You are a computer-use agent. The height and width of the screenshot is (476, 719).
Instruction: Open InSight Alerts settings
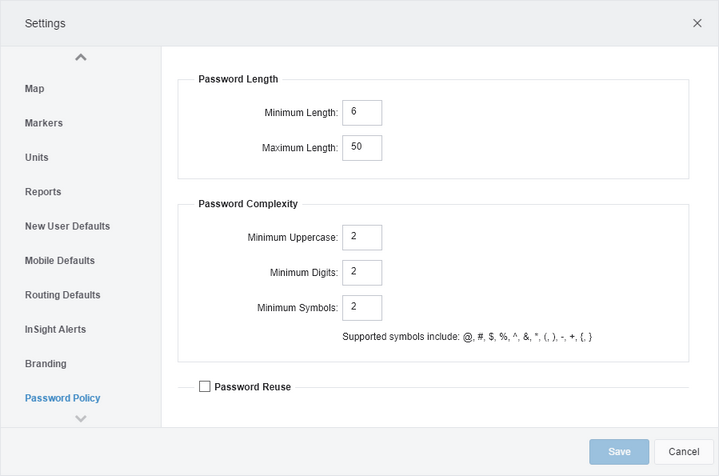coord(55,329)
